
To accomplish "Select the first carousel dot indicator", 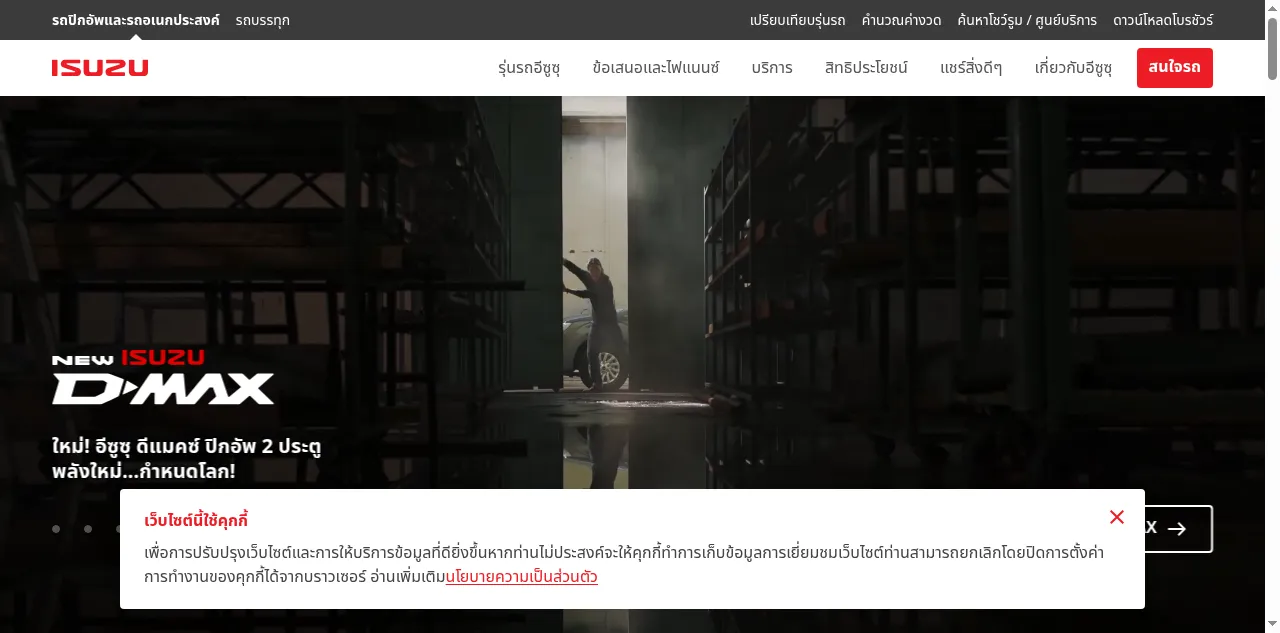I will (56, 529).
